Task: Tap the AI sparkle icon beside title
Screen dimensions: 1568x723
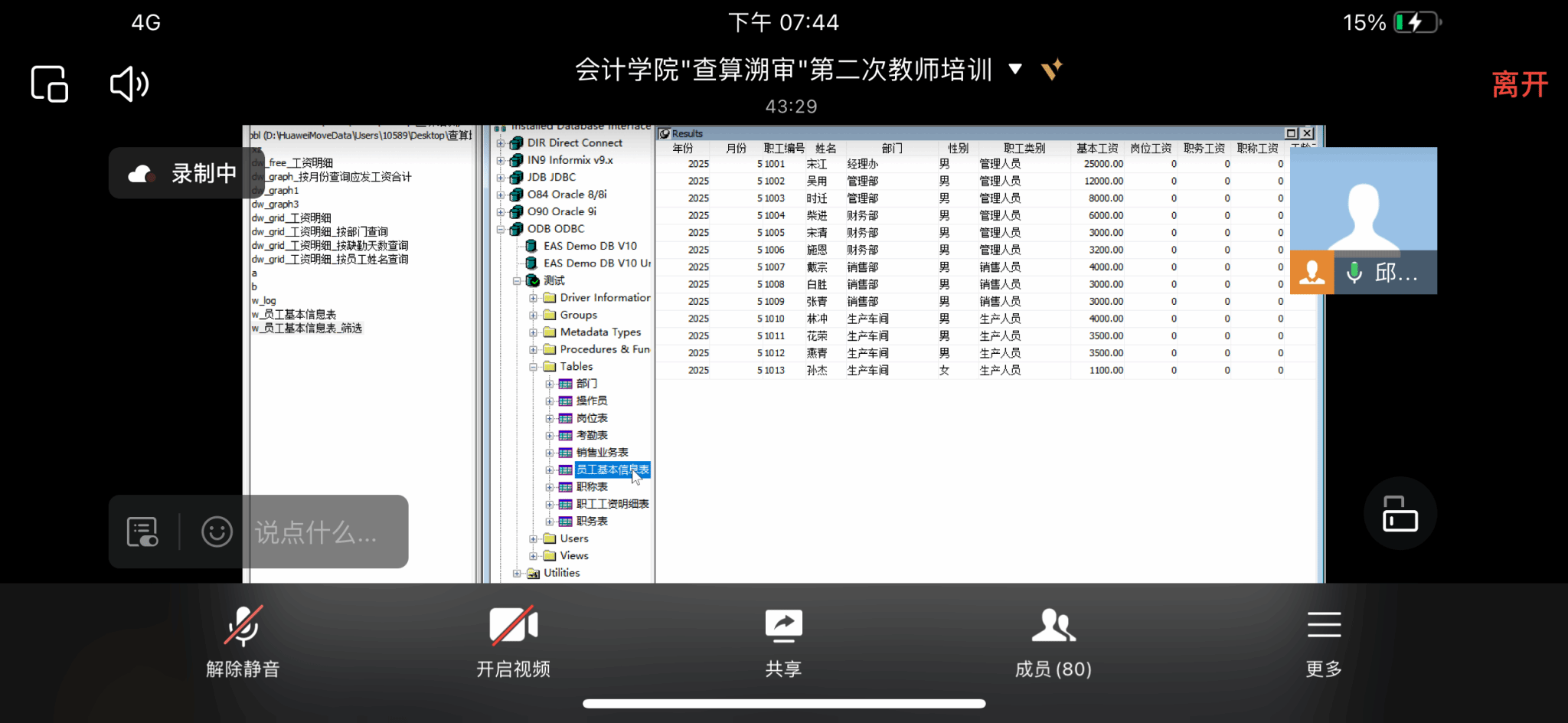Action: pos(1052,70)
